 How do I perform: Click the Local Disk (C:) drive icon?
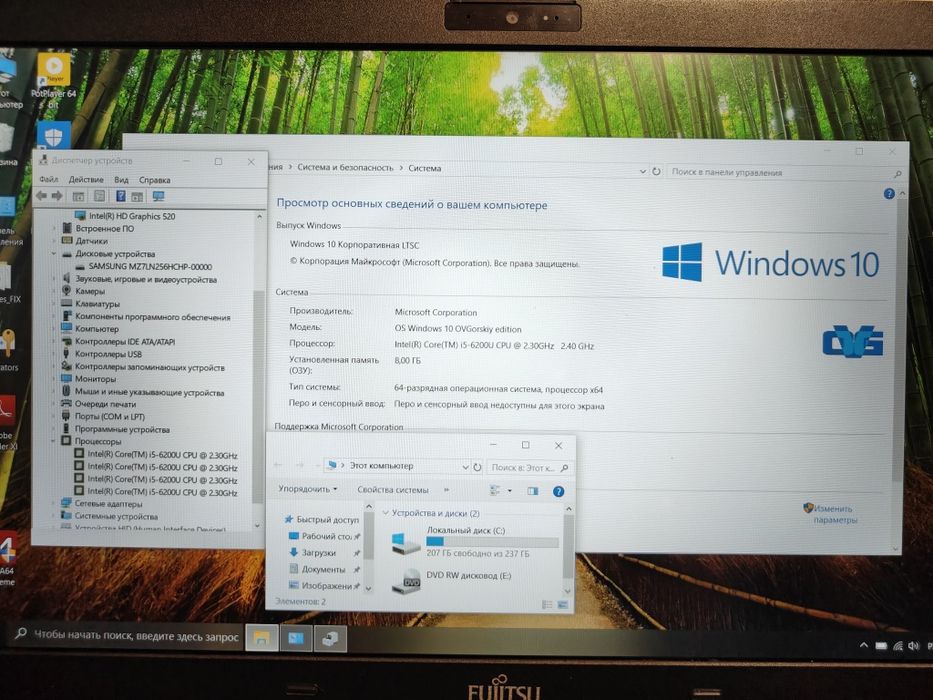tap(406, 543)
